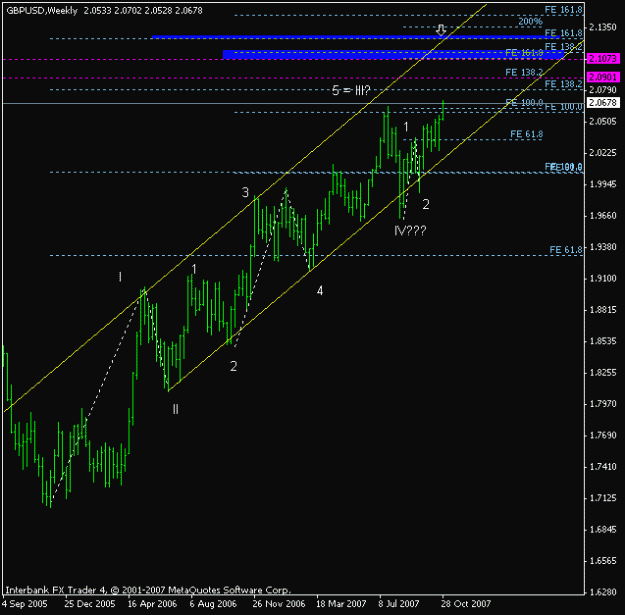Click the '25 Dec 2005' date label
Viewport: 625px width, 615px height.
coord(90,604)
